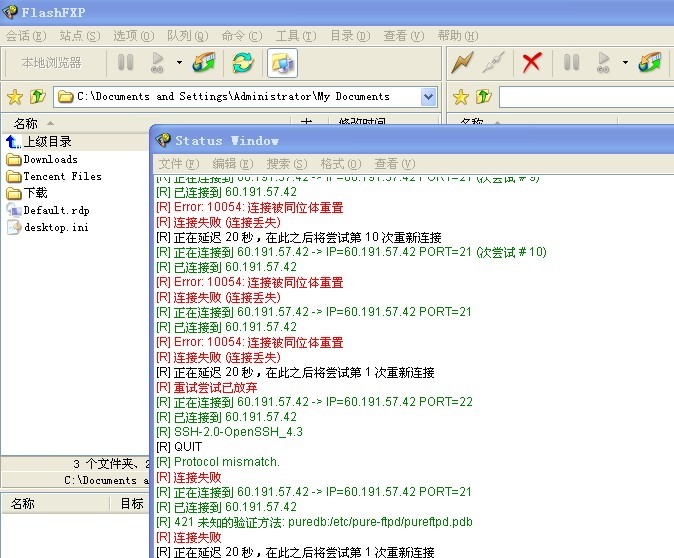674x558 pixels.
Task: Open the main 查看 (View) menu
Action: pyautogui.click(x=404, y=36)
